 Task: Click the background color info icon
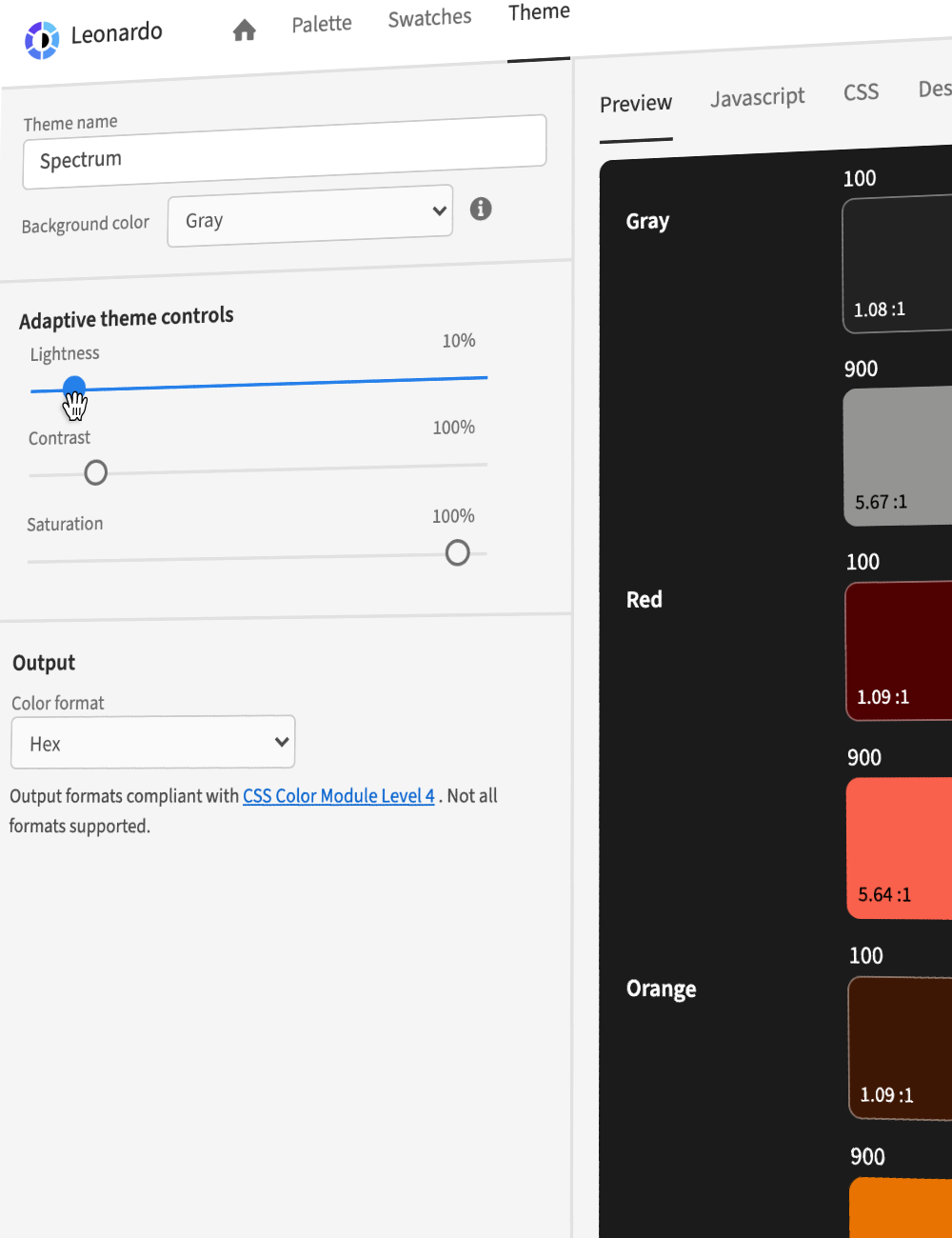click(481, 209)
